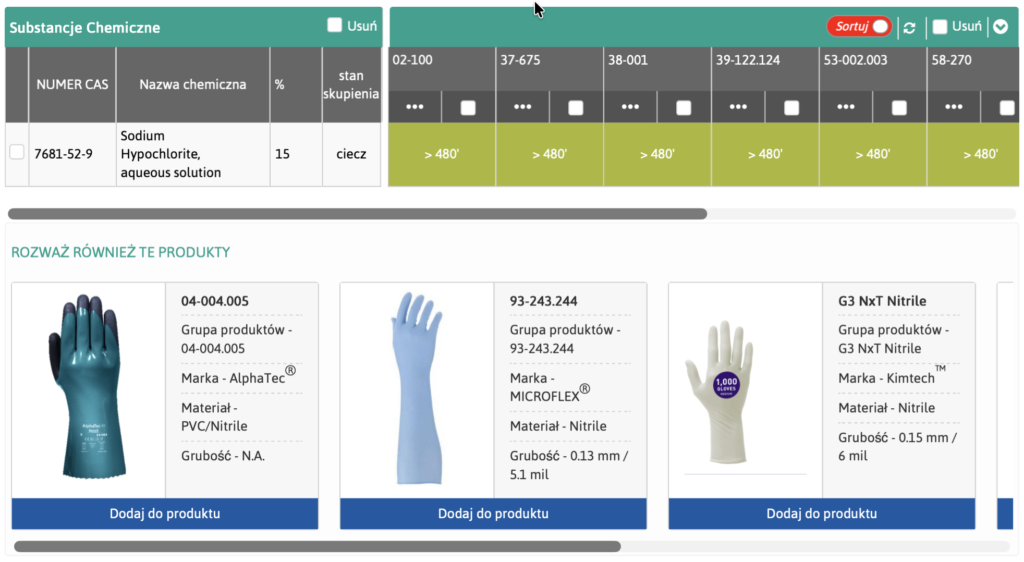Click the NUMER CAS column header
The height and width of the screenshot is (562, 1024).
click(71, 85)
